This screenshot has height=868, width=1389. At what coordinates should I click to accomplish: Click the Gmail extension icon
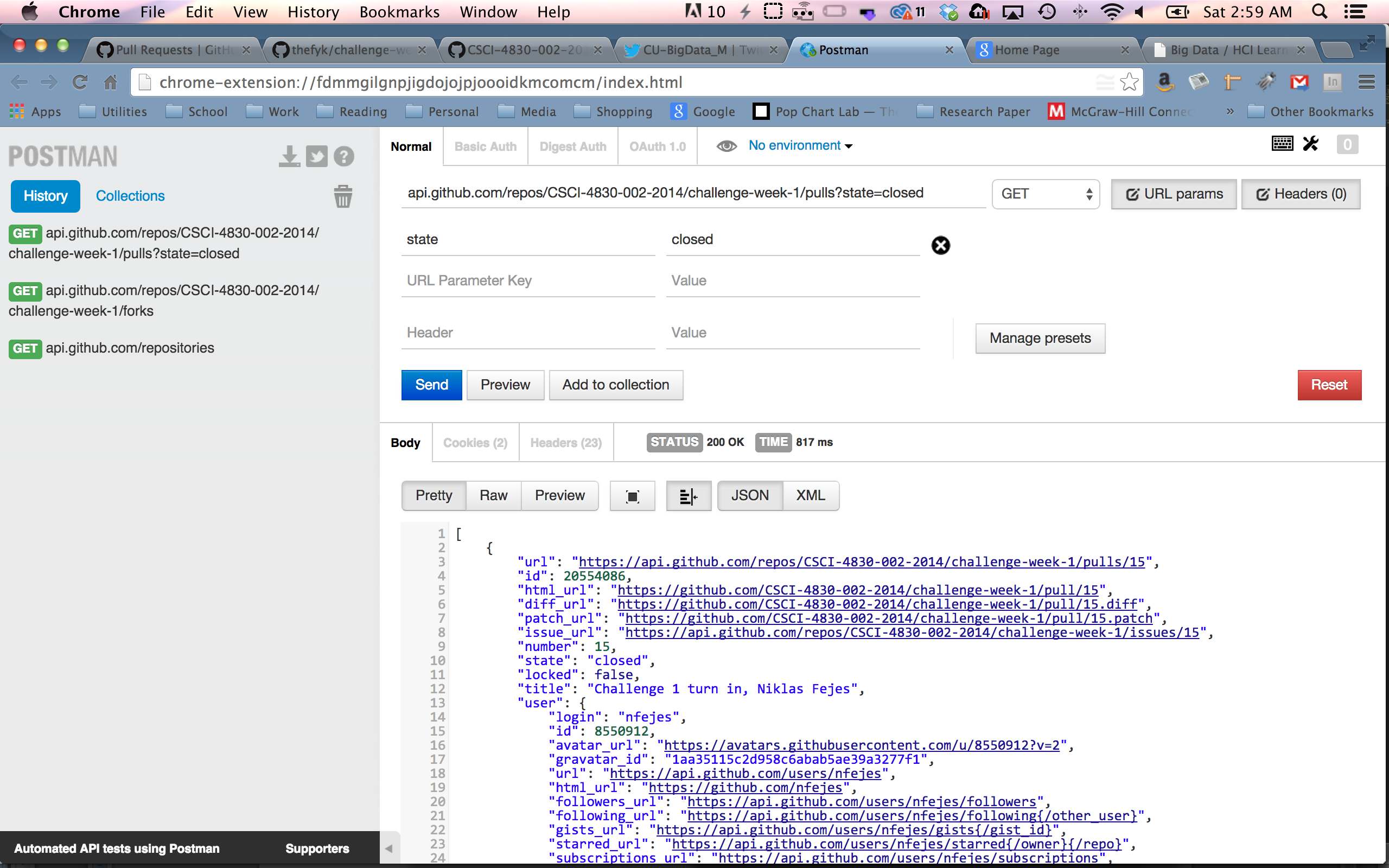[1299, 82]
